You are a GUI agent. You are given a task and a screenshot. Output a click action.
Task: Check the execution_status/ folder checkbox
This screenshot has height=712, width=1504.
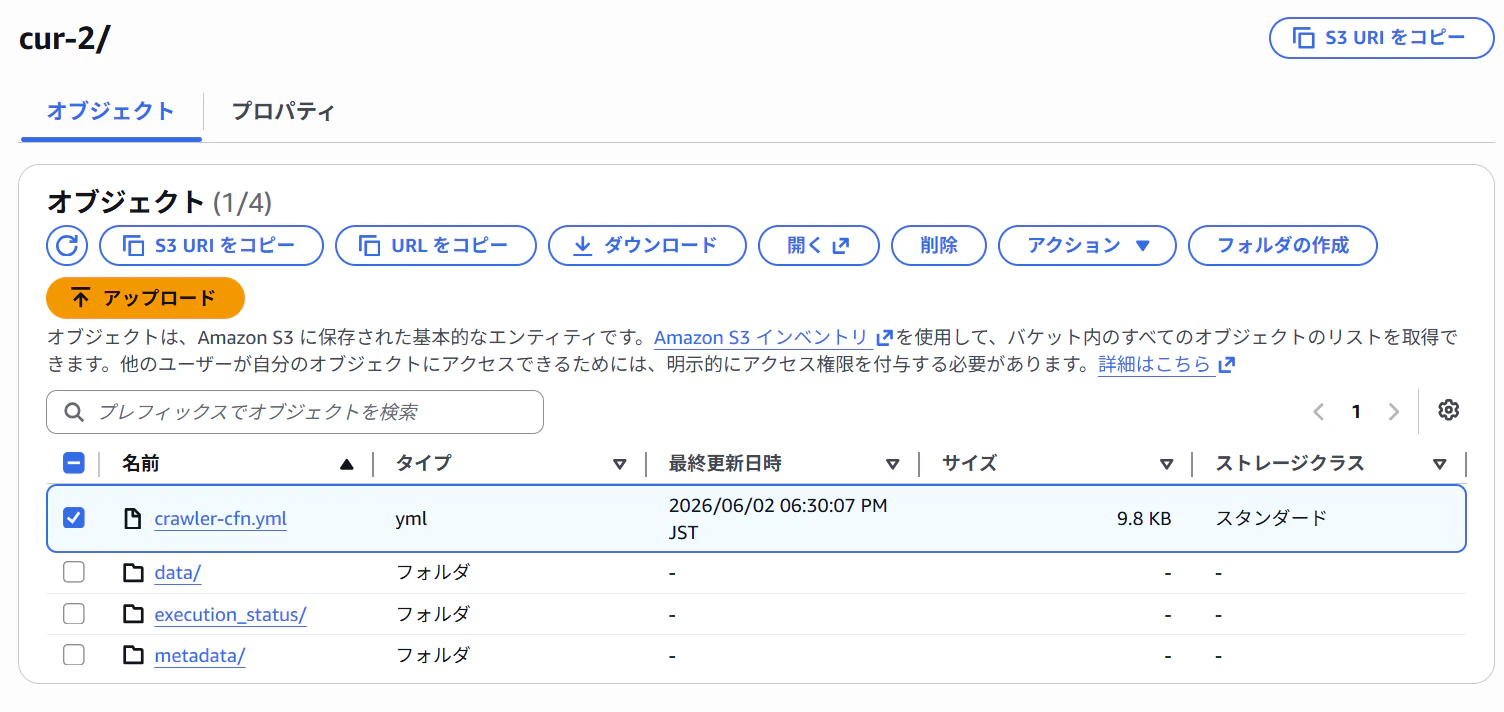74,614
